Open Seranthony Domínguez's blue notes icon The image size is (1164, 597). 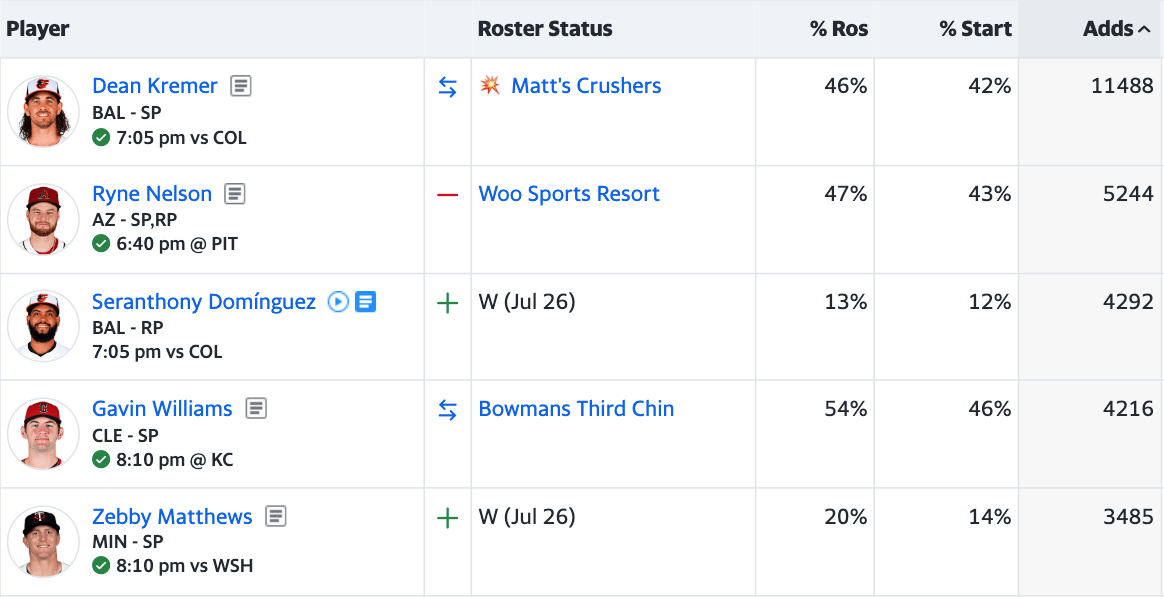point(366,302)
